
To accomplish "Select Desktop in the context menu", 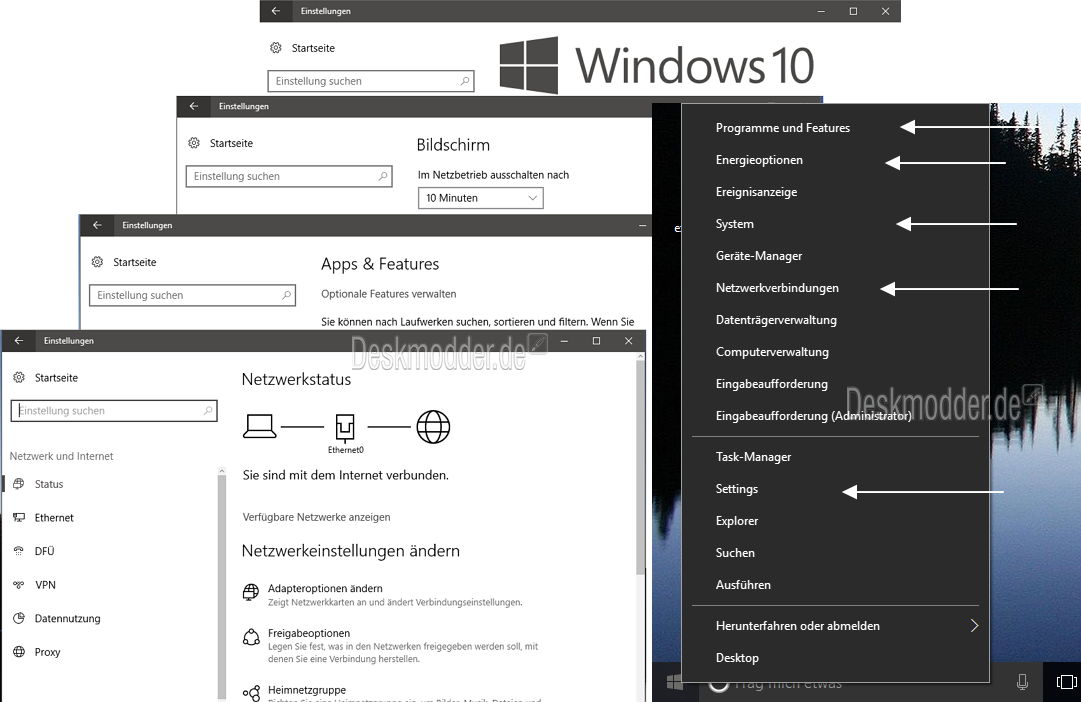I will 737,658.
